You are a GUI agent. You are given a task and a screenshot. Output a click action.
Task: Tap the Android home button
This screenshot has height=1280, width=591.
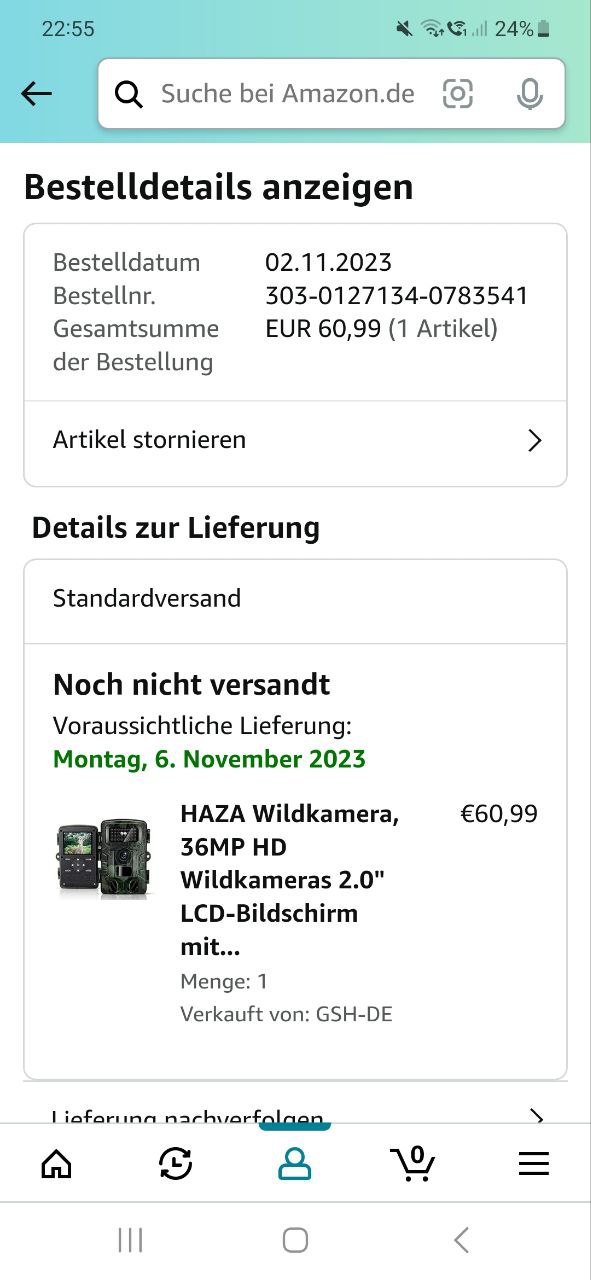tap(295, 1241)
